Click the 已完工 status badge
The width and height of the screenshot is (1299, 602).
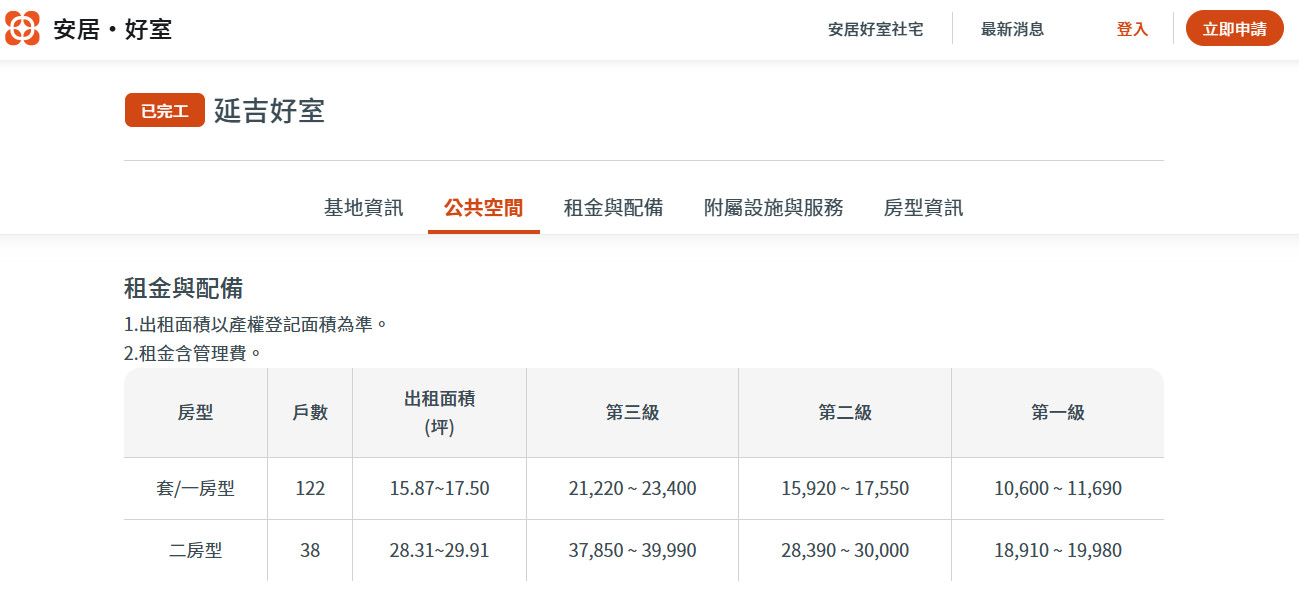pos(164,111)
